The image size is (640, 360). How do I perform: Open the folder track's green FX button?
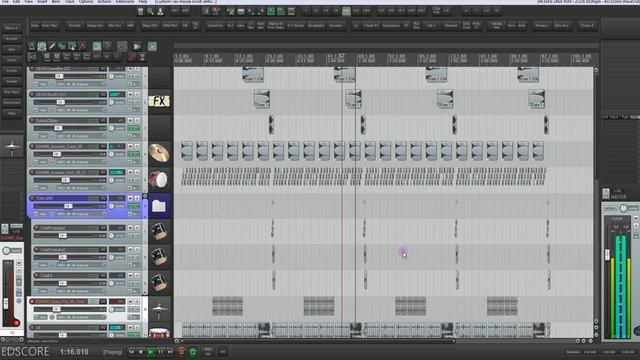[x=133, y=206]
